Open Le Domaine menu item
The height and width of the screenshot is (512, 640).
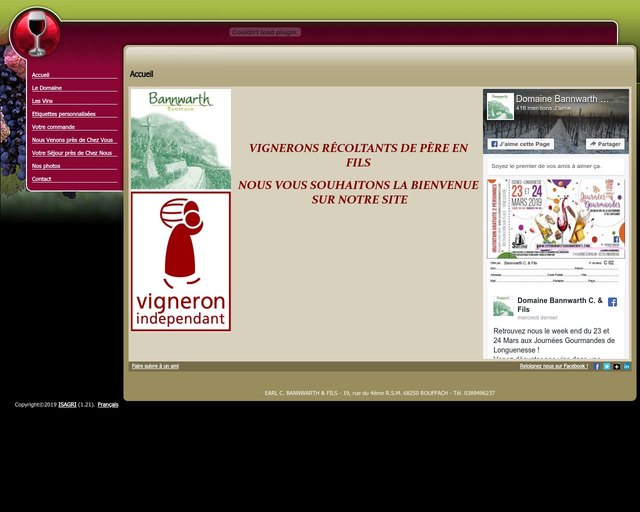click(x=47, y=88)
